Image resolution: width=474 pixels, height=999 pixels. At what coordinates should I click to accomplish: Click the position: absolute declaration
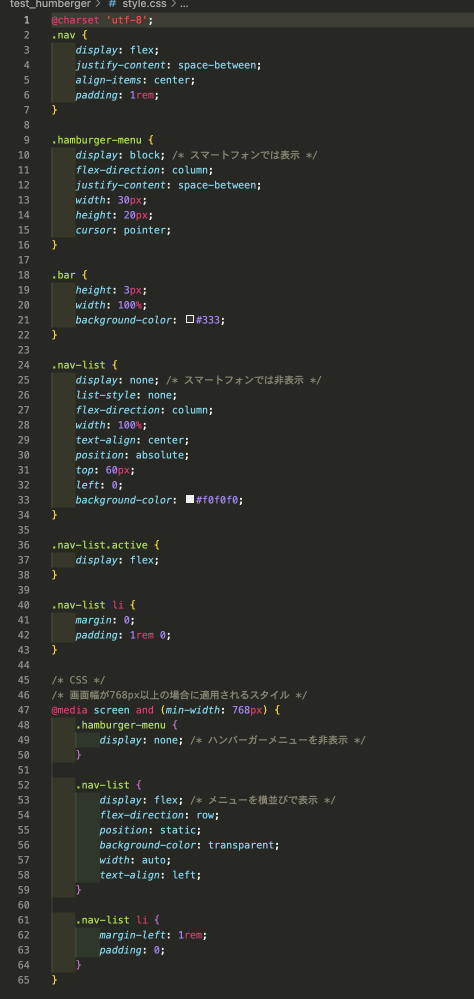133,455
